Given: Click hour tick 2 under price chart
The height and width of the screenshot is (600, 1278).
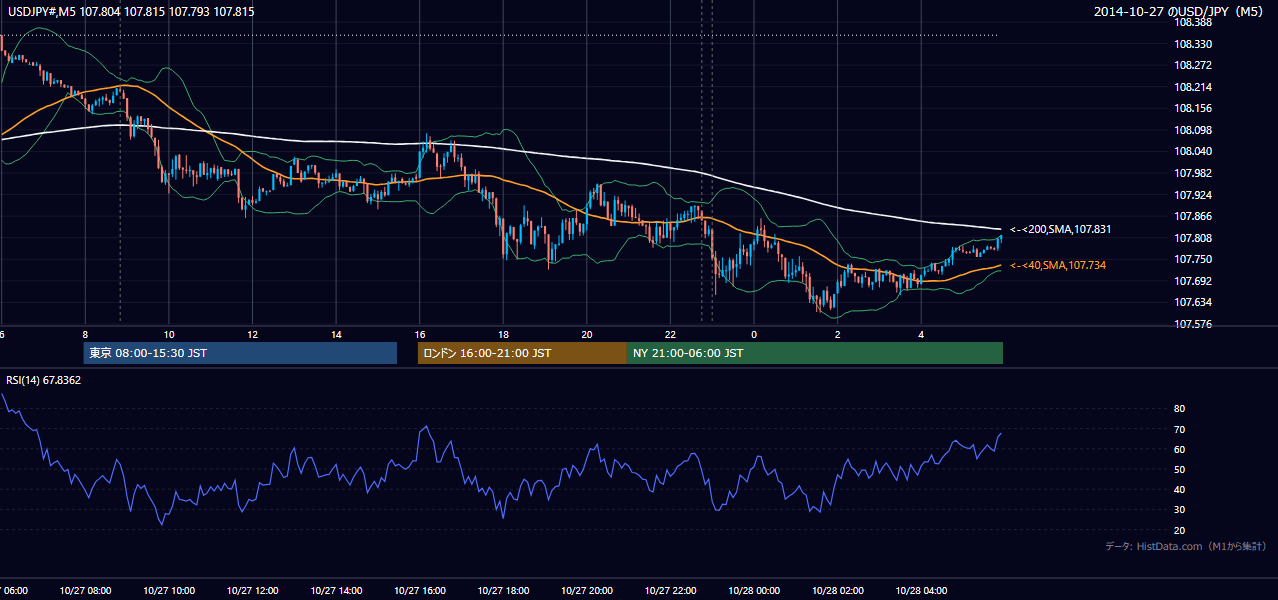Looking at the screenshot, I should (x=838, y=335).
